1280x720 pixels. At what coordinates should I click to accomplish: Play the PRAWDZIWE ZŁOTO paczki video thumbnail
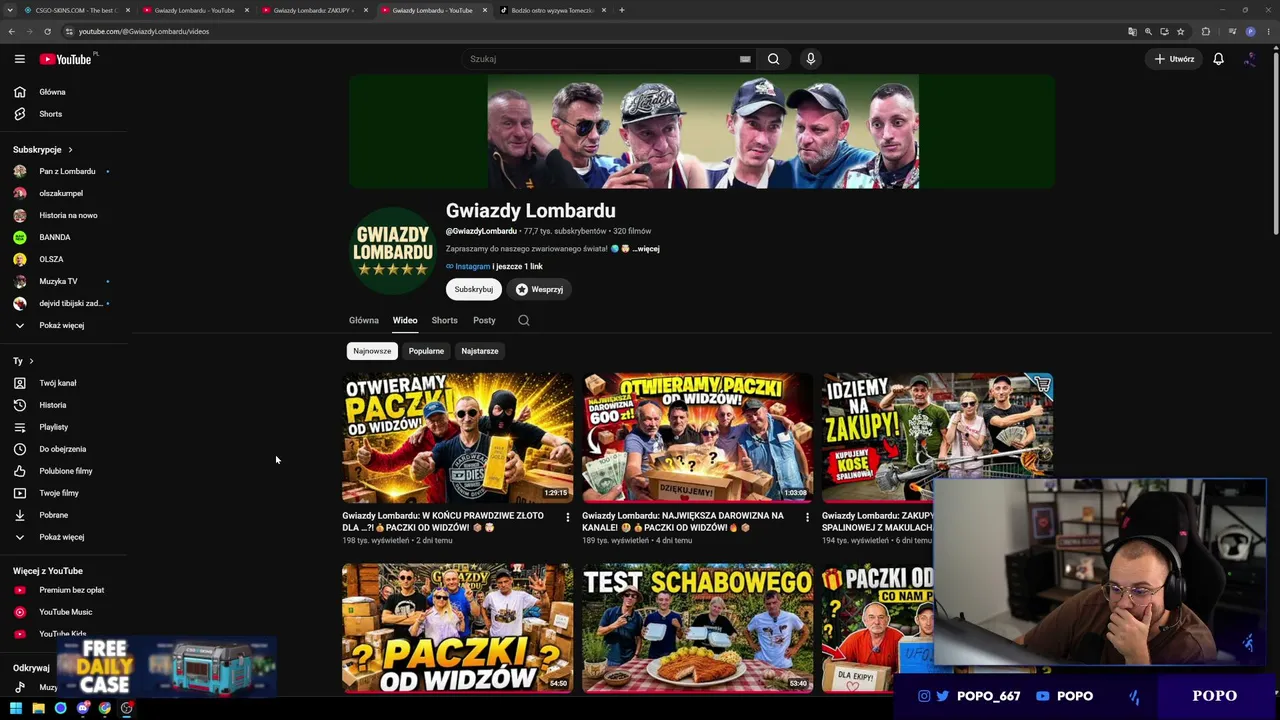458,437
